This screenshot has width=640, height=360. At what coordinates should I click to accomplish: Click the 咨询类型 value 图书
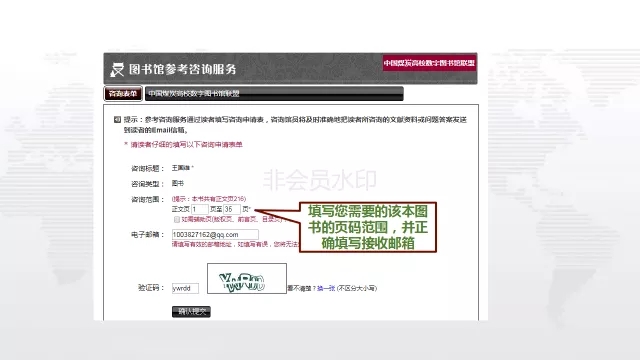pyautogui.click(x=178, y=184)
